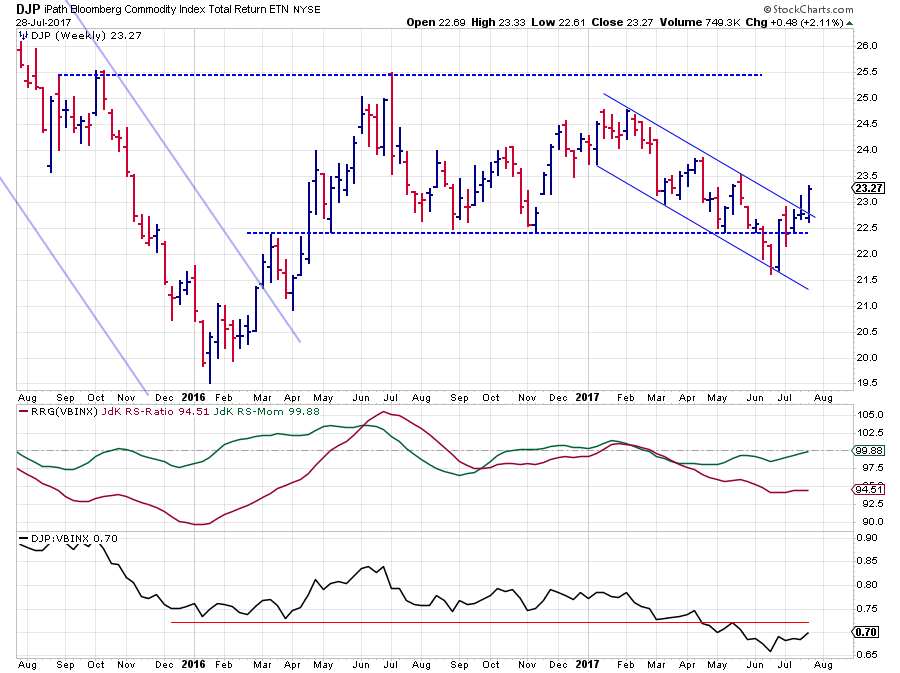Click the Volume 749.3K value

point(700,22)
